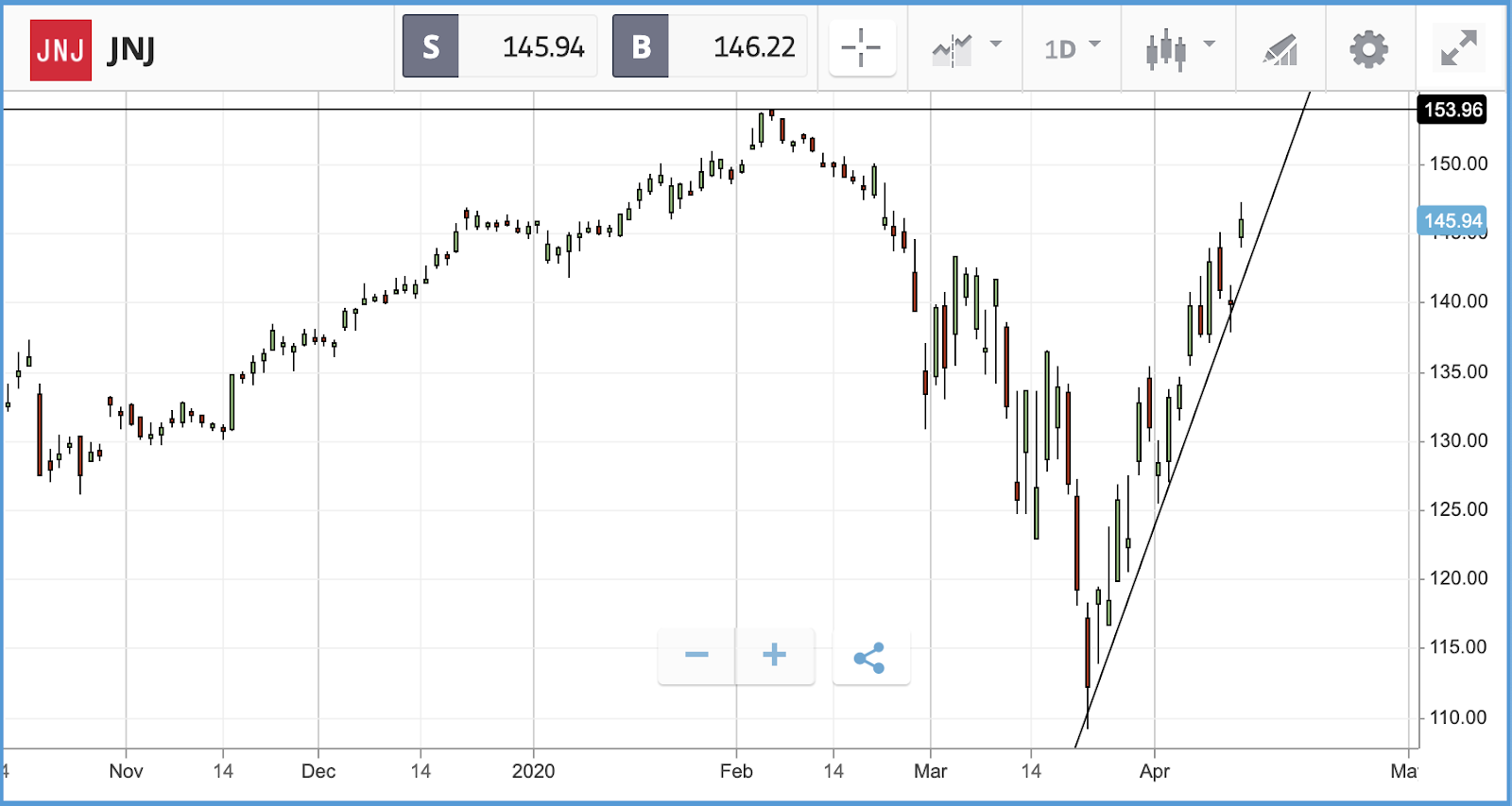Open the drawing tools pencil icon
Viewport: 1512px width, 806px height.
pos(1280,49)
